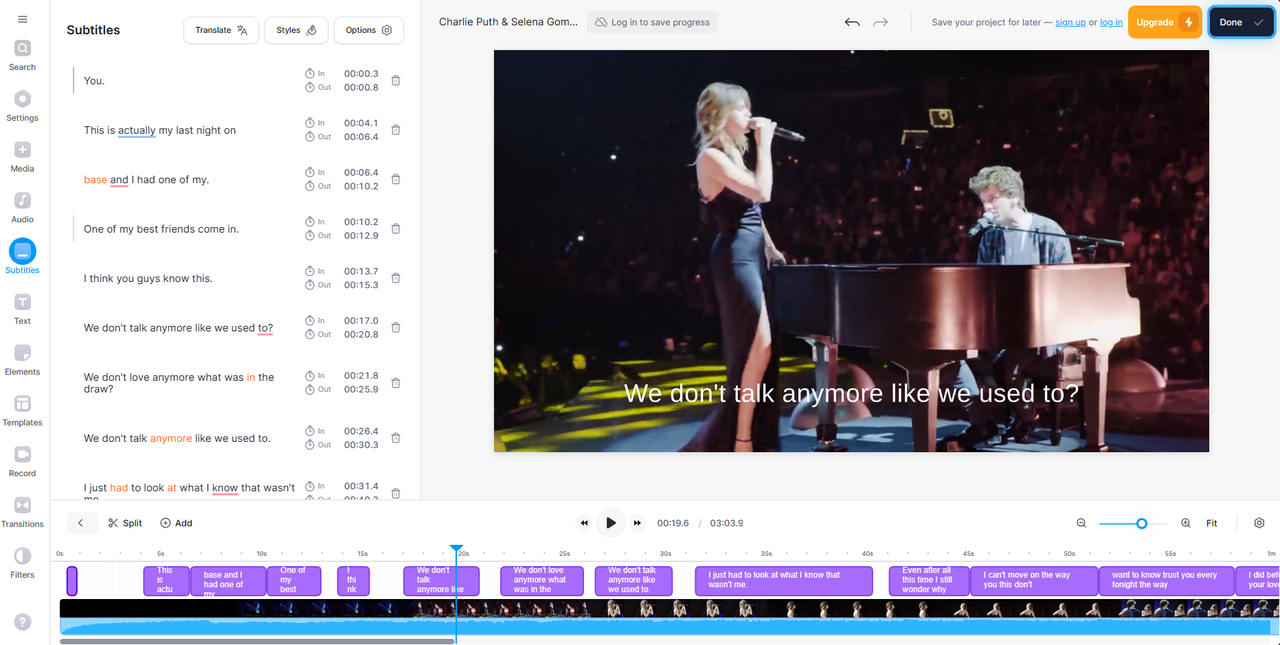Open the Search panel in sidebar

(22, 55)
